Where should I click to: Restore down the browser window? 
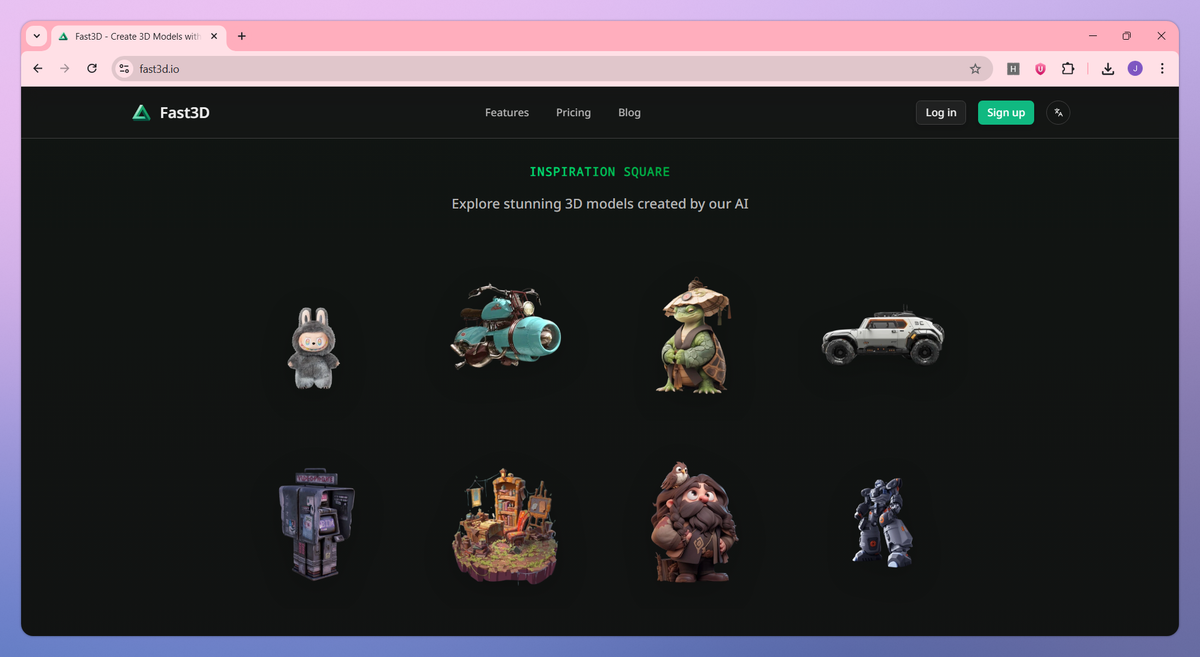(1127, 36)
